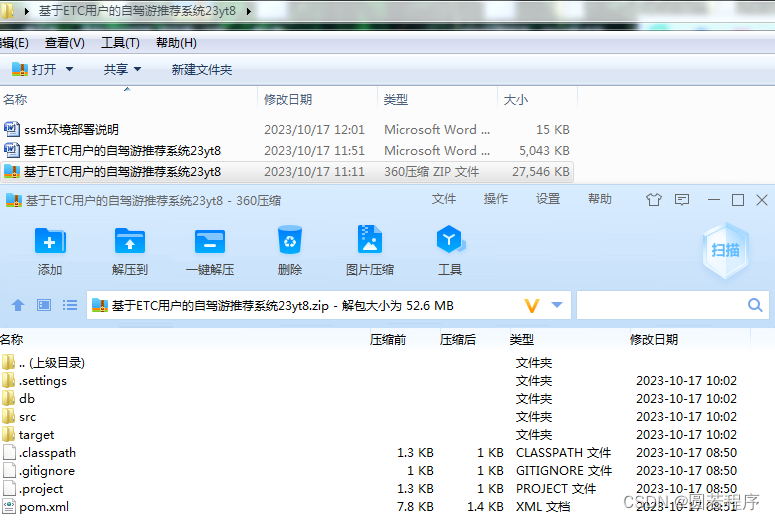The height and width of the screenshot is (520, 775).
Task: Switch to the icon view mode button
Action: [44, 305]
